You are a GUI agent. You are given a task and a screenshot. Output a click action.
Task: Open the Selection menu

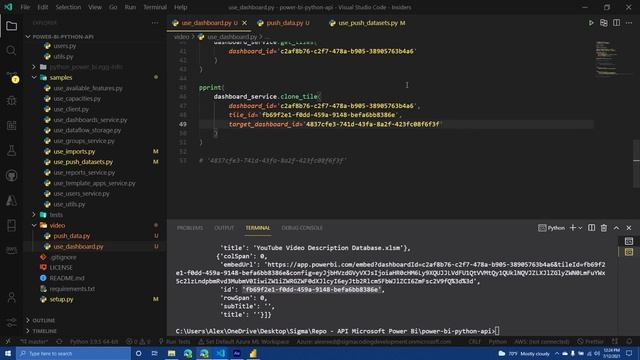click(68, 7)
